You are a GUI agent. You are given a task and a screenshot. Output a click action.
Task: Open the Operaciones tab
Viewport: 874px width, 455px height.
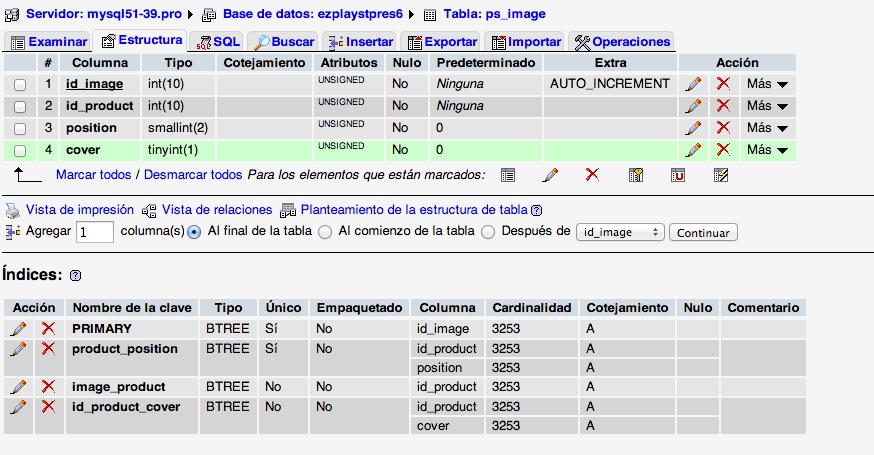coord(621,42)
